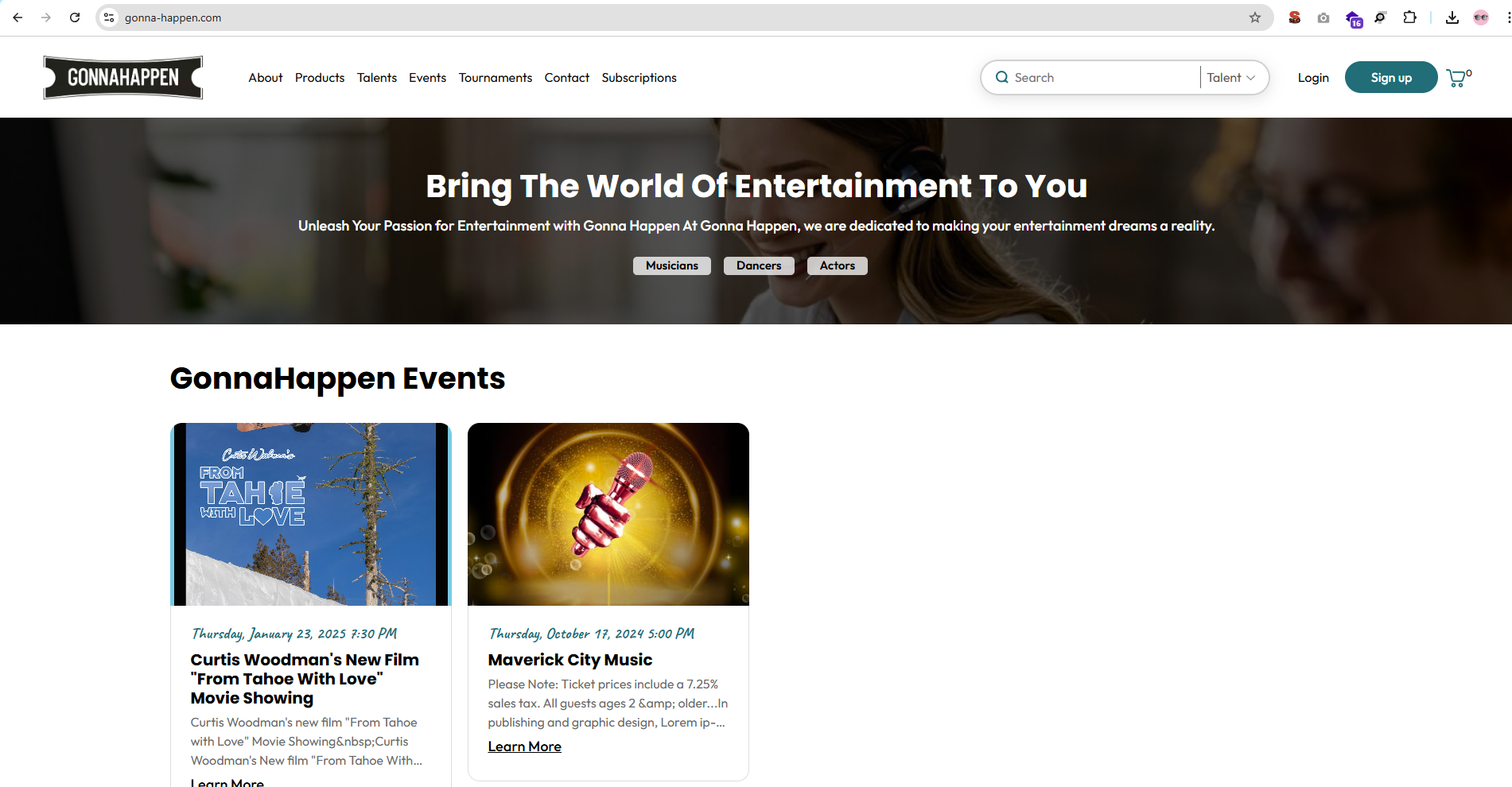Open the Products page
The width and height of the screenshot is (1512, 787).
[x=320, y=77]
